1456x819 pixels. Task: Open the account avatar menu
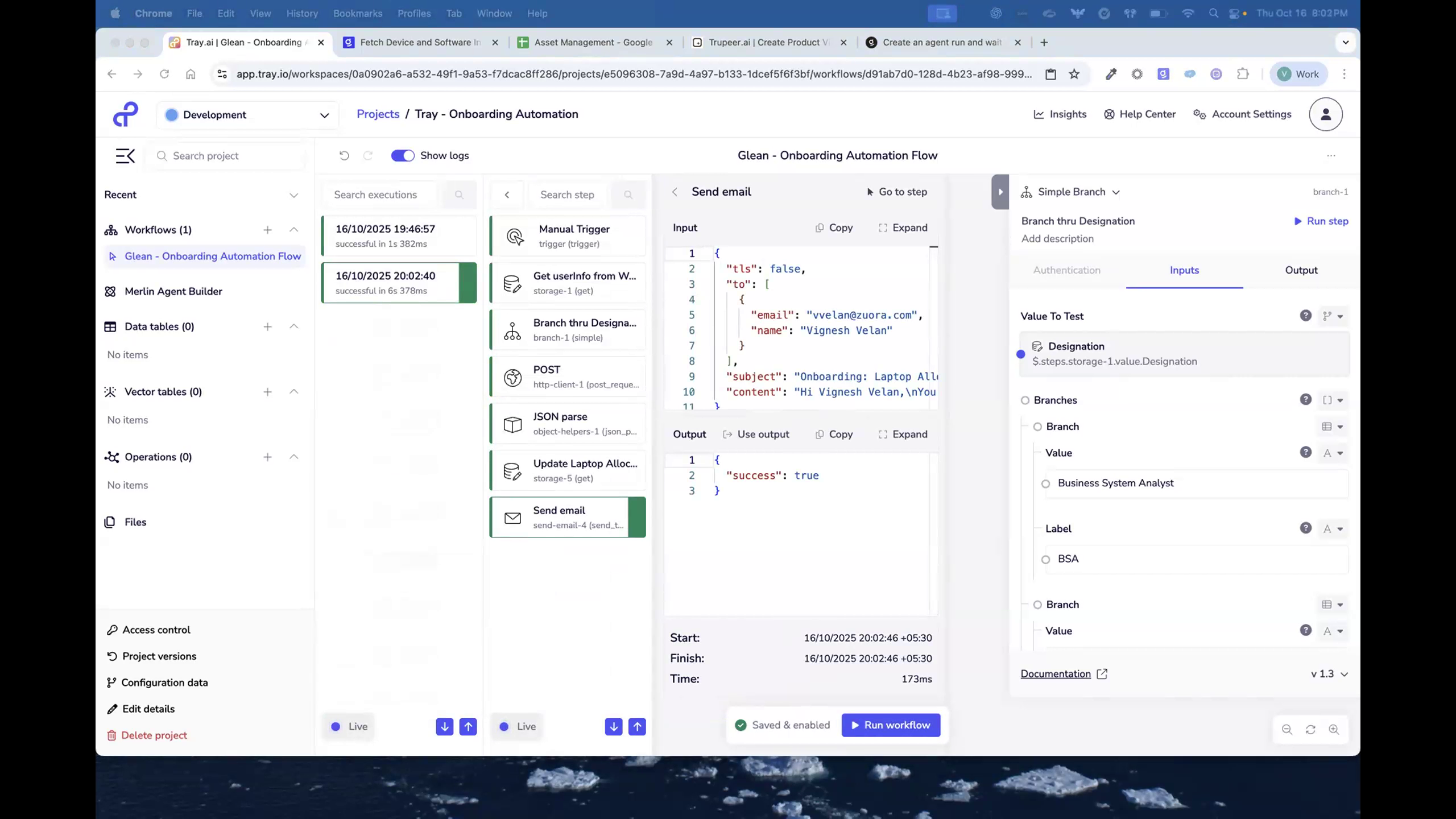[1325, 114]
